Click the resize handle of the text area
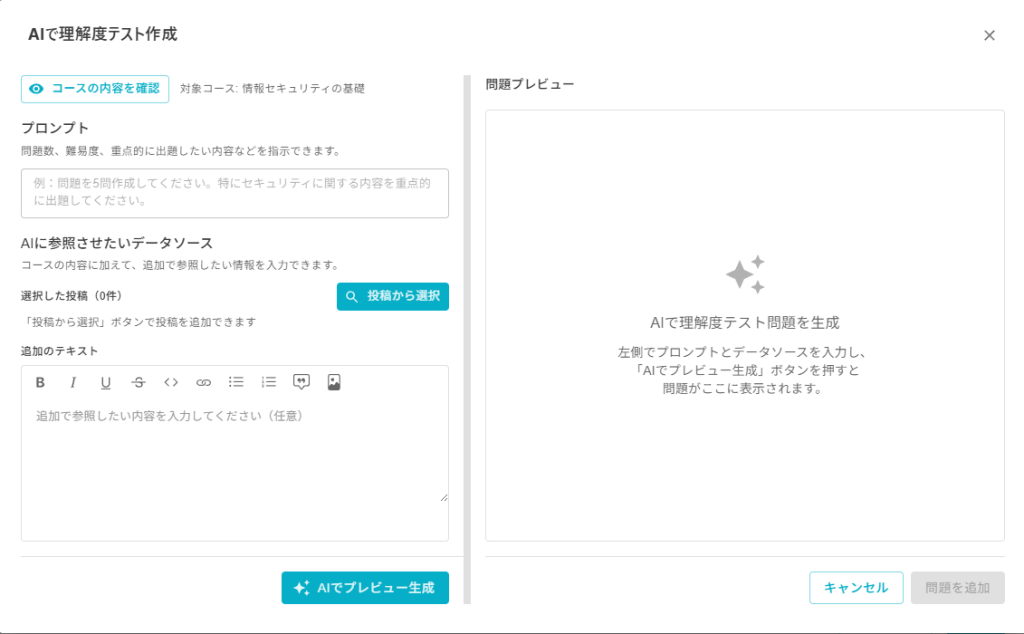This screenshot has height=634, width=1024. (x=443, y=497)
